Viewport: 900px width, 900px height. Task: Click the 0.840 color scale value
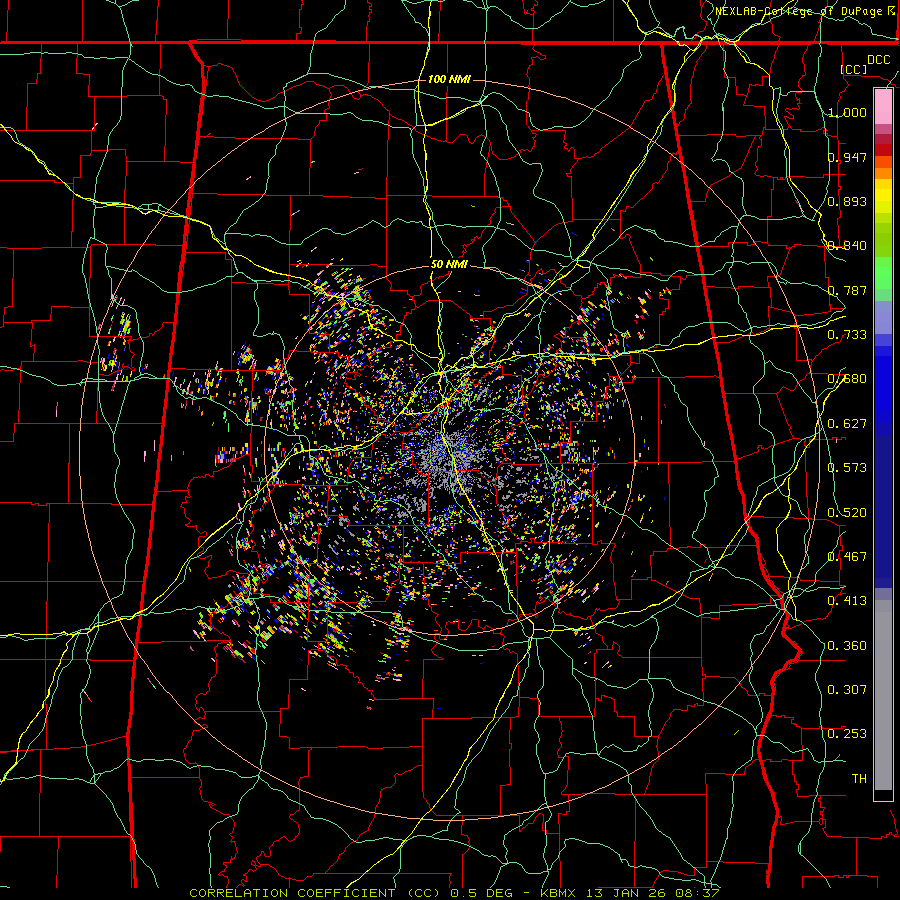(x=847, y=246)
